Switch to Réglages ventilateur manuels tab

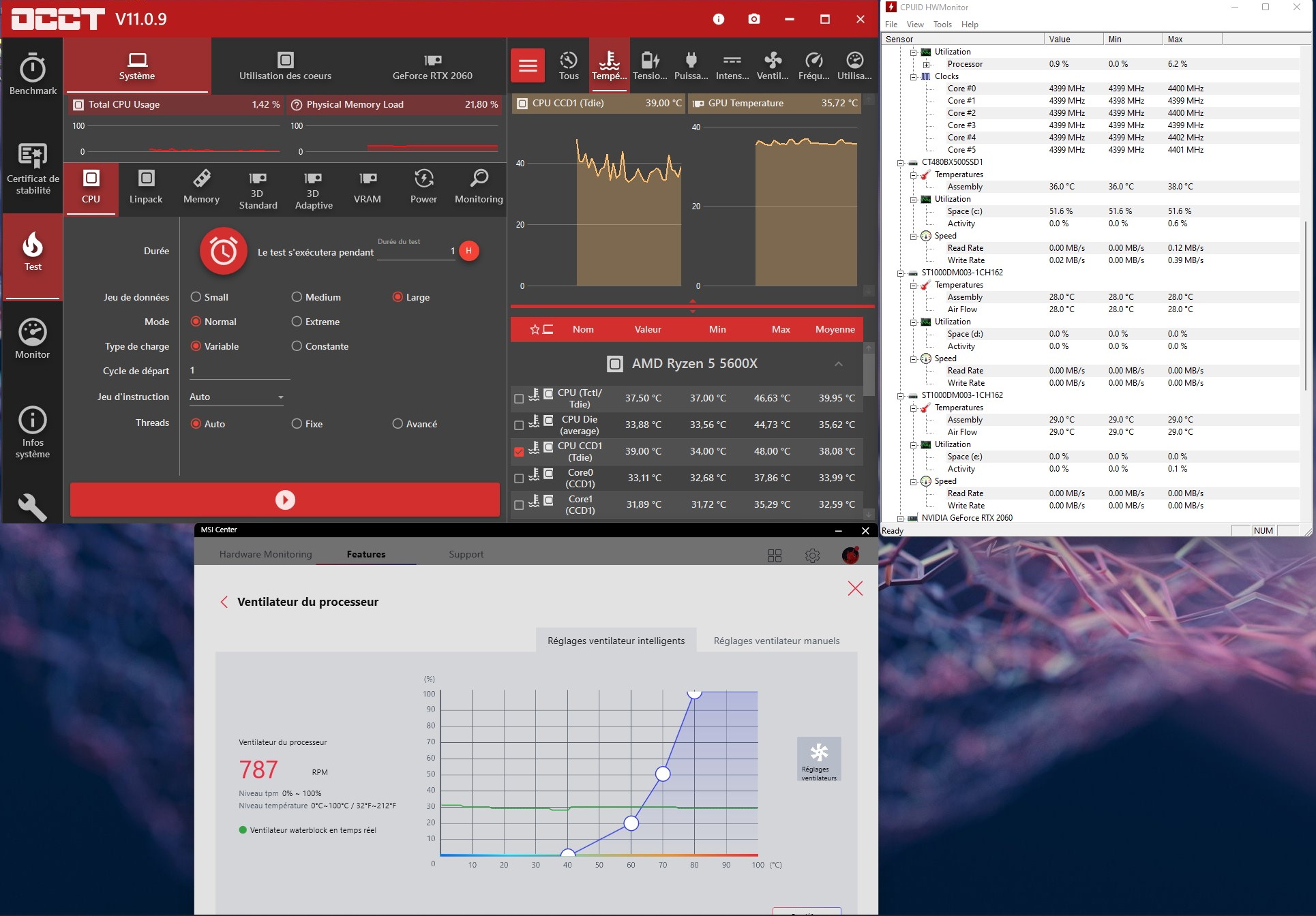tap(776, 641)
